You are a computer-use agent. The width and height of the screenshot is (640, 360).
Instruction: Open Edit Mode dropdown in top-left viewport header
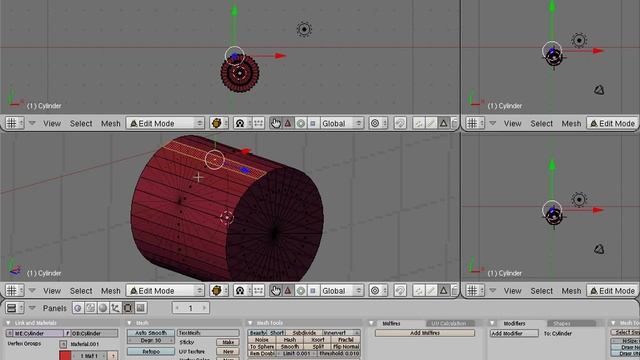(x=165, y=123)
